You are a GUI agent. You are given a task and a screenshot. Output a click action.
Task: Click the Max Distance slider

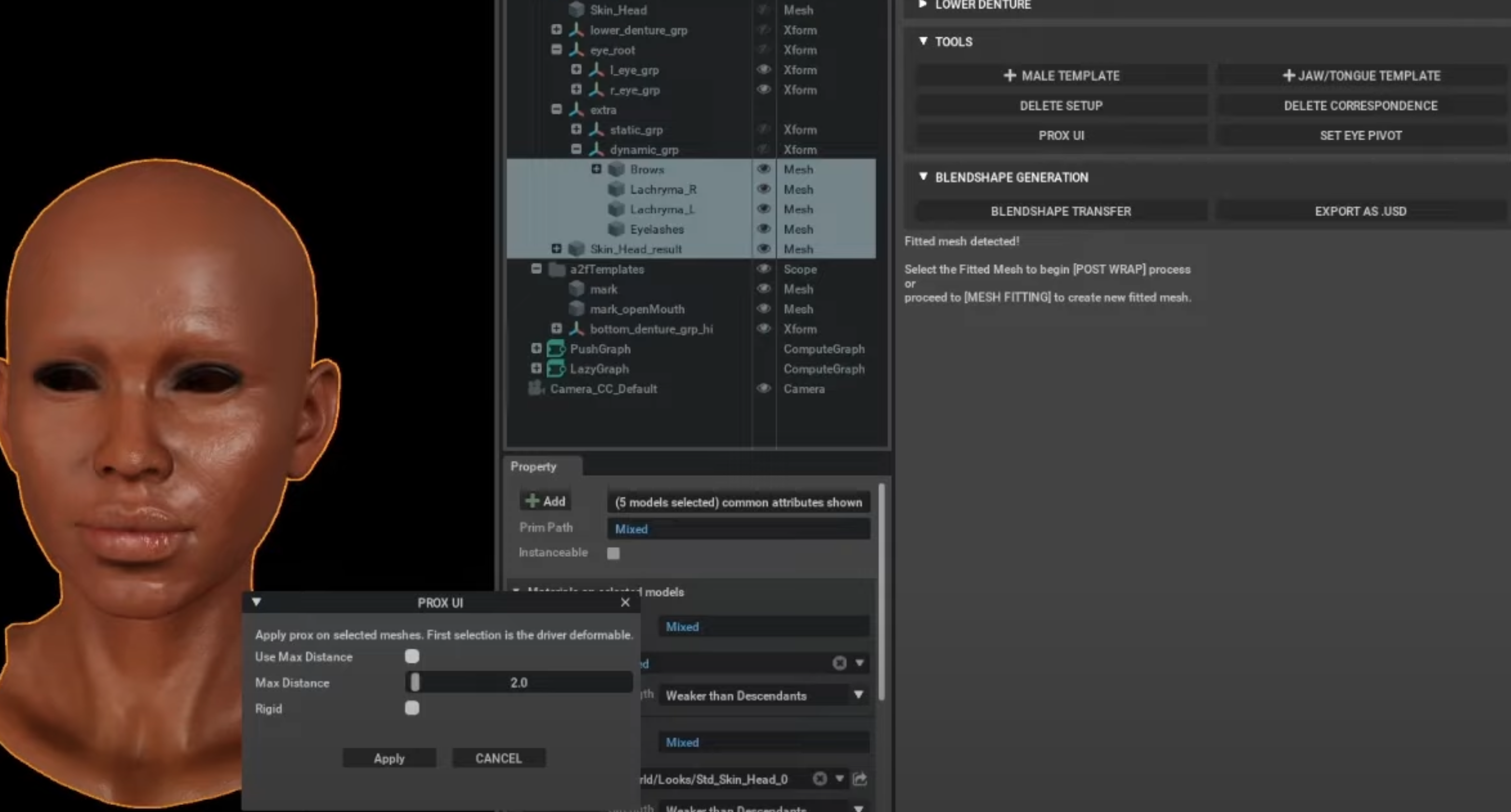click(x=519, y=682)
